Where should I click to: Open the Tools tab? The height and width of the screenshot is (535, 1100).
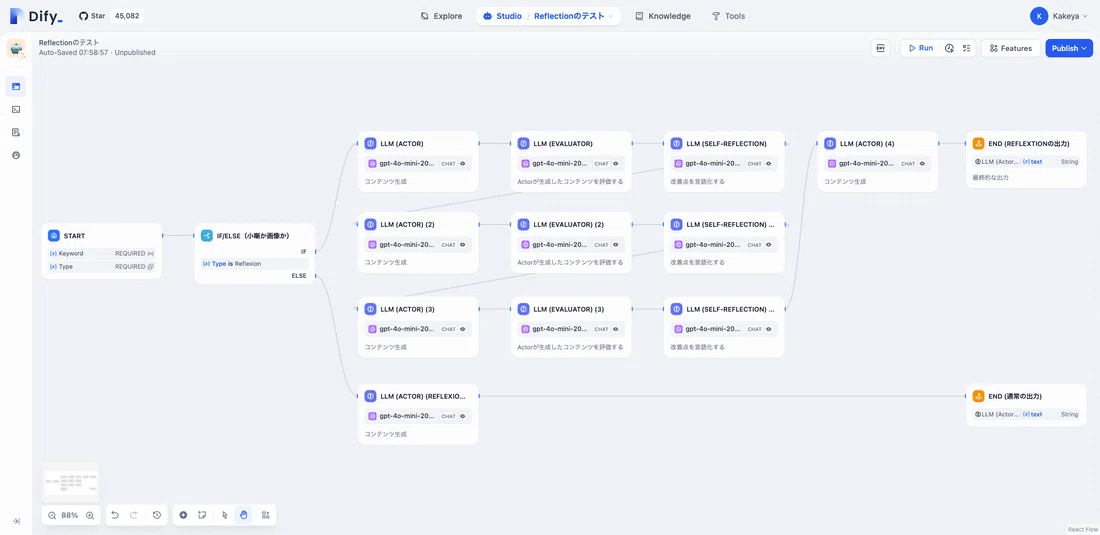point(728,16)
